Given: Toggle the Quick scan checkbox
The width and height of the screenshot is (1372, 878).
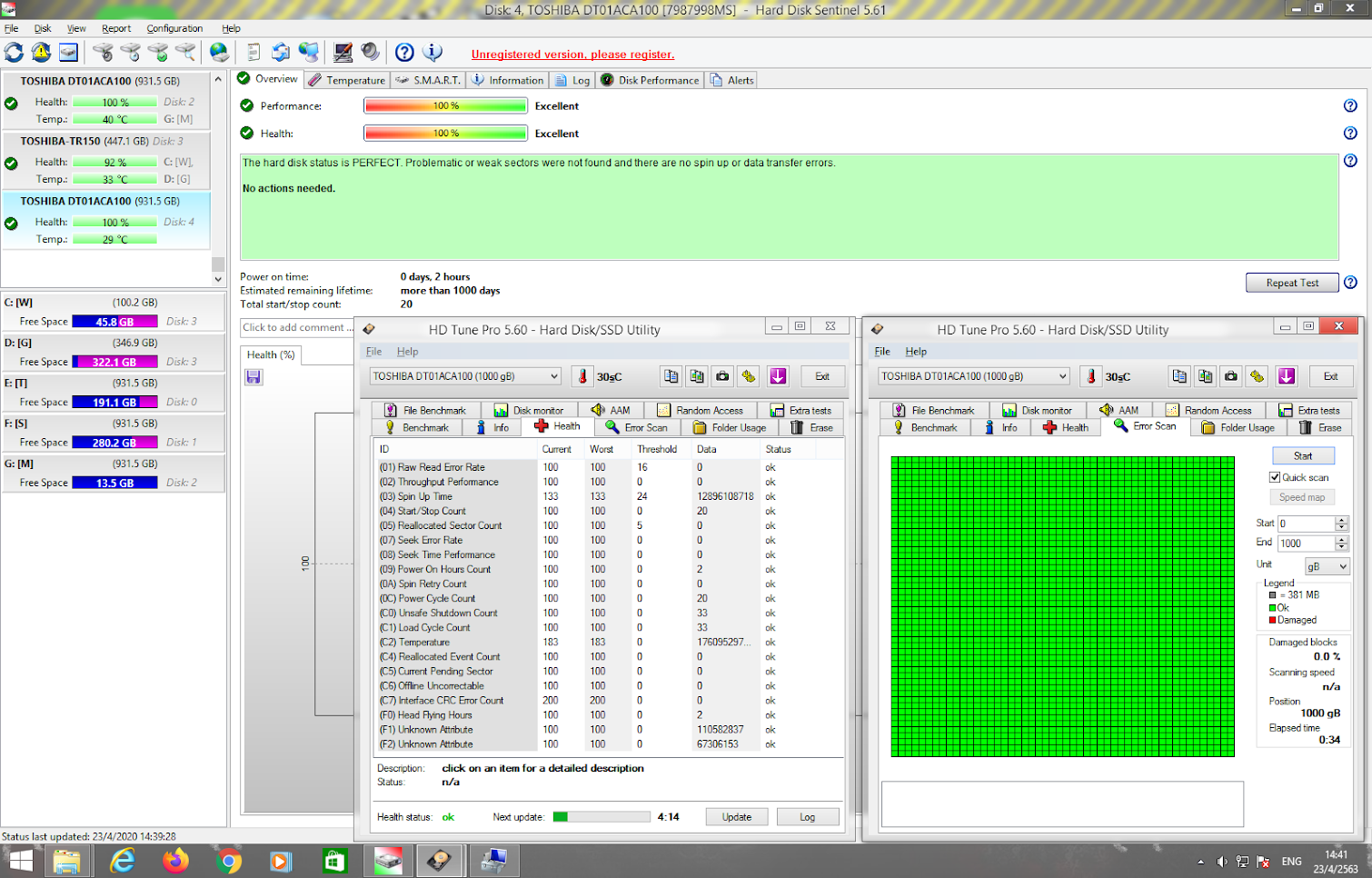Looking at the screenshot, I should point(1275,477).
